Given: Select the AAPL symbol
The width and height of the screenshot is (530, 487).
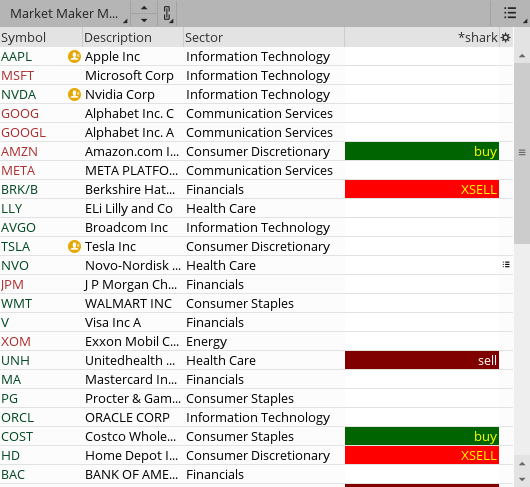Looking at the screenshot, I should (x=16, y=57).
